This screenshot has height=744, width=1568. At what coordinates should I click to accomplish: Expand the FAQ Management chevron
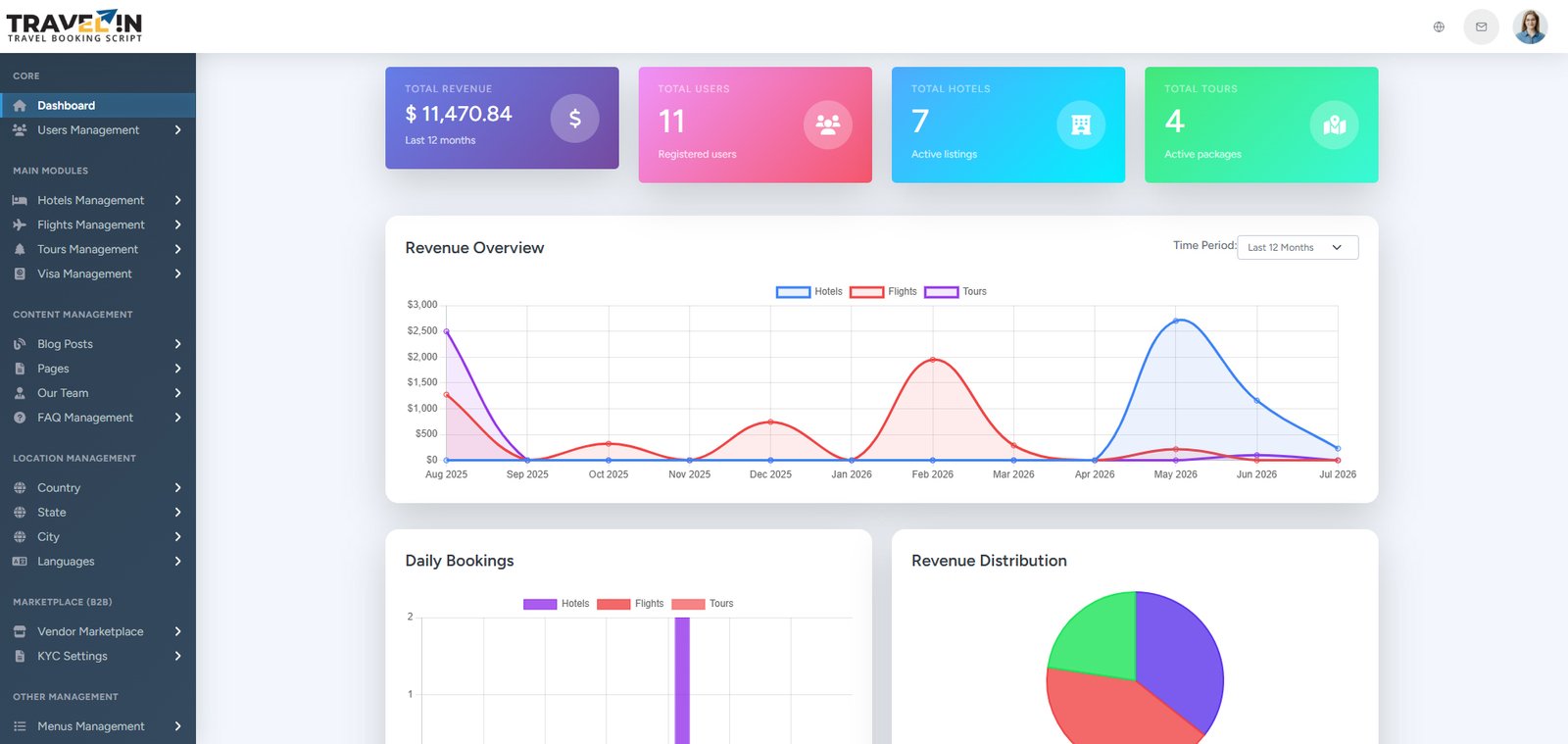[x=177, y=418]
